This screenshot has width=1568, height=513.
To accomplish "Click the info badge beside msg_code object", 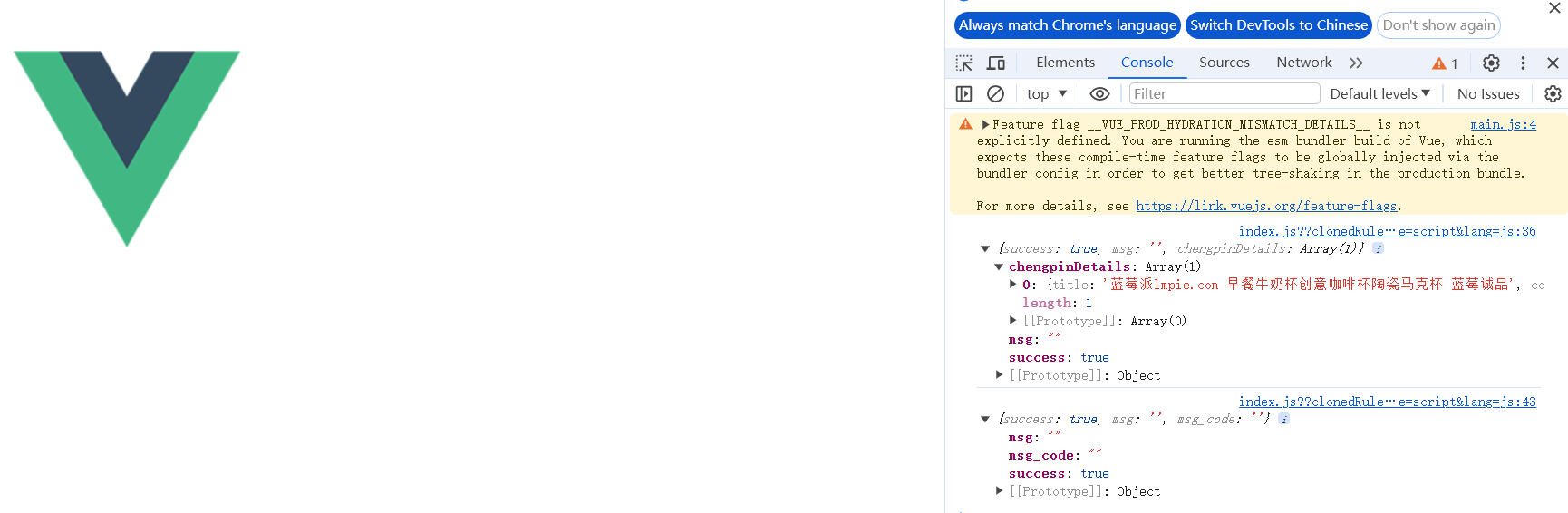I will click(x=1283, y=419).
